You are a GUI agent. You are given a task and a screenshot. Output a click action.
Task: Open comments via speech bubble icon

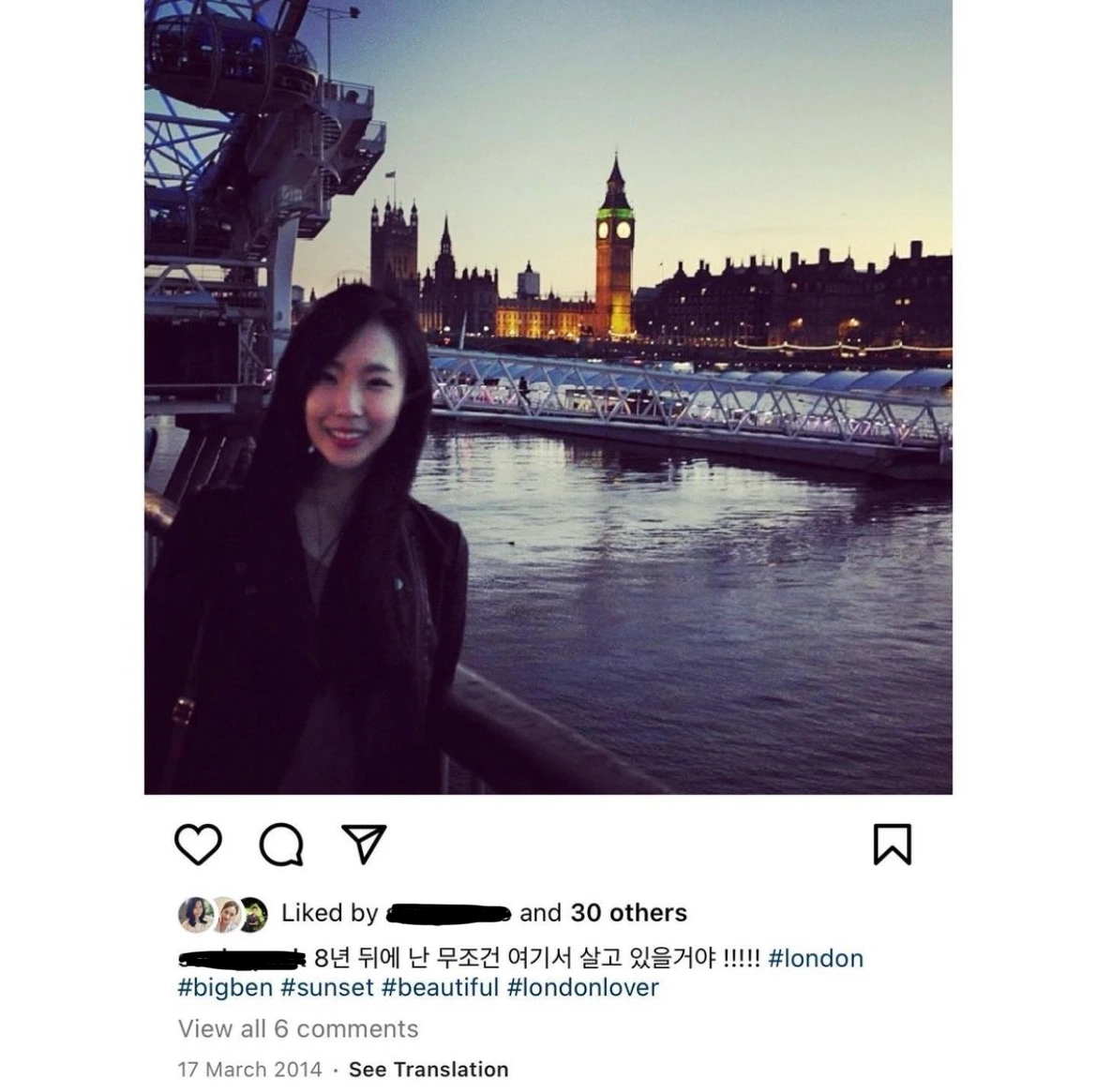pyautogui.click(x=281, y=844)
